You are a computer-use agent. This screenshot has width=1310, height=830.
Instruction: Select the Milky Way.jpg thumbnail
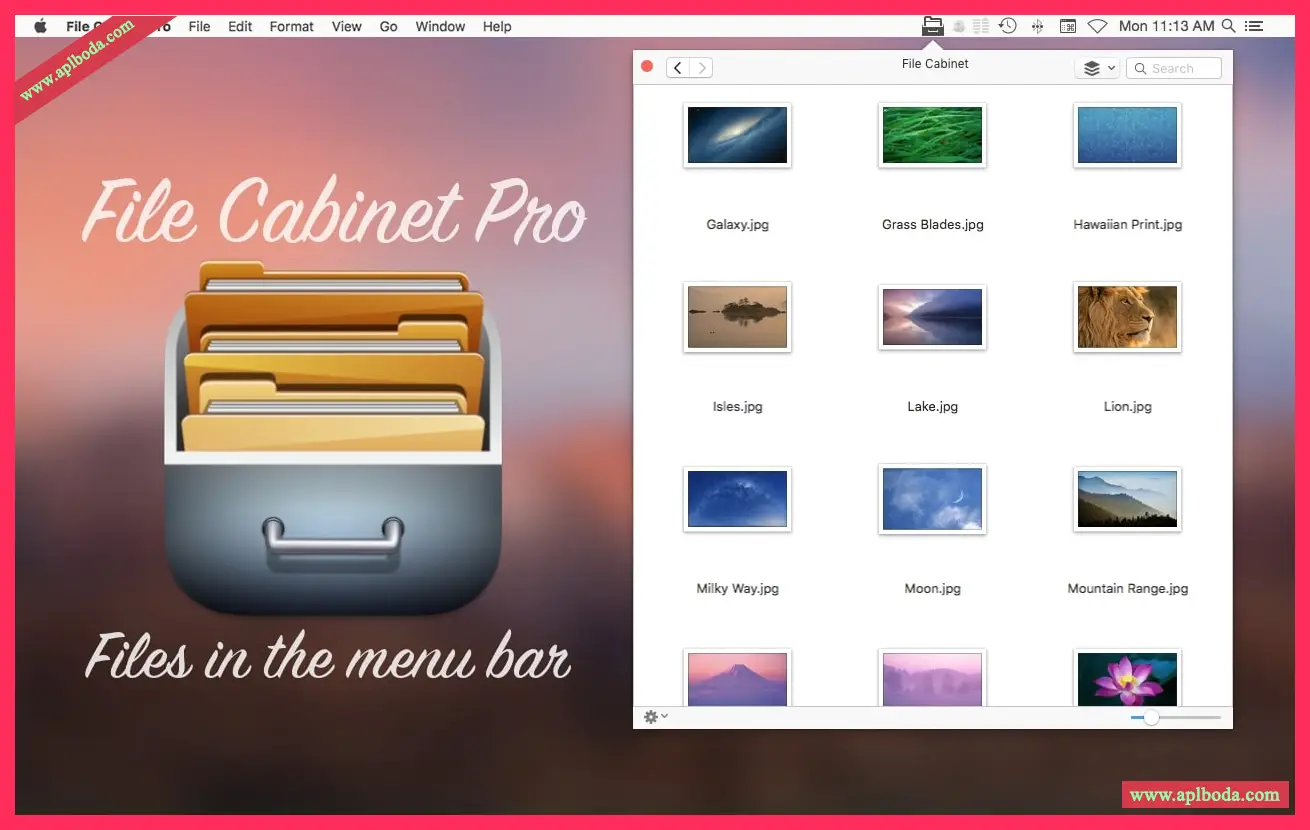point(738,499)
